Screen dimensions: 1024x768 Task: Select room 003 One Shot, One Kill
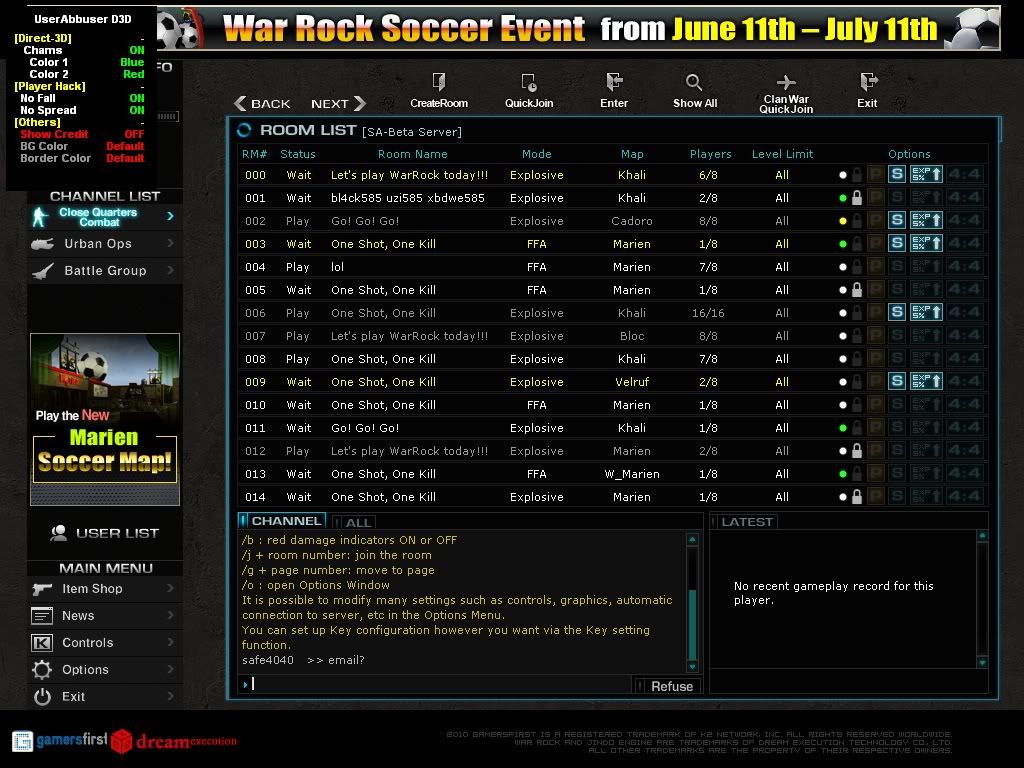tap(612, 244)
